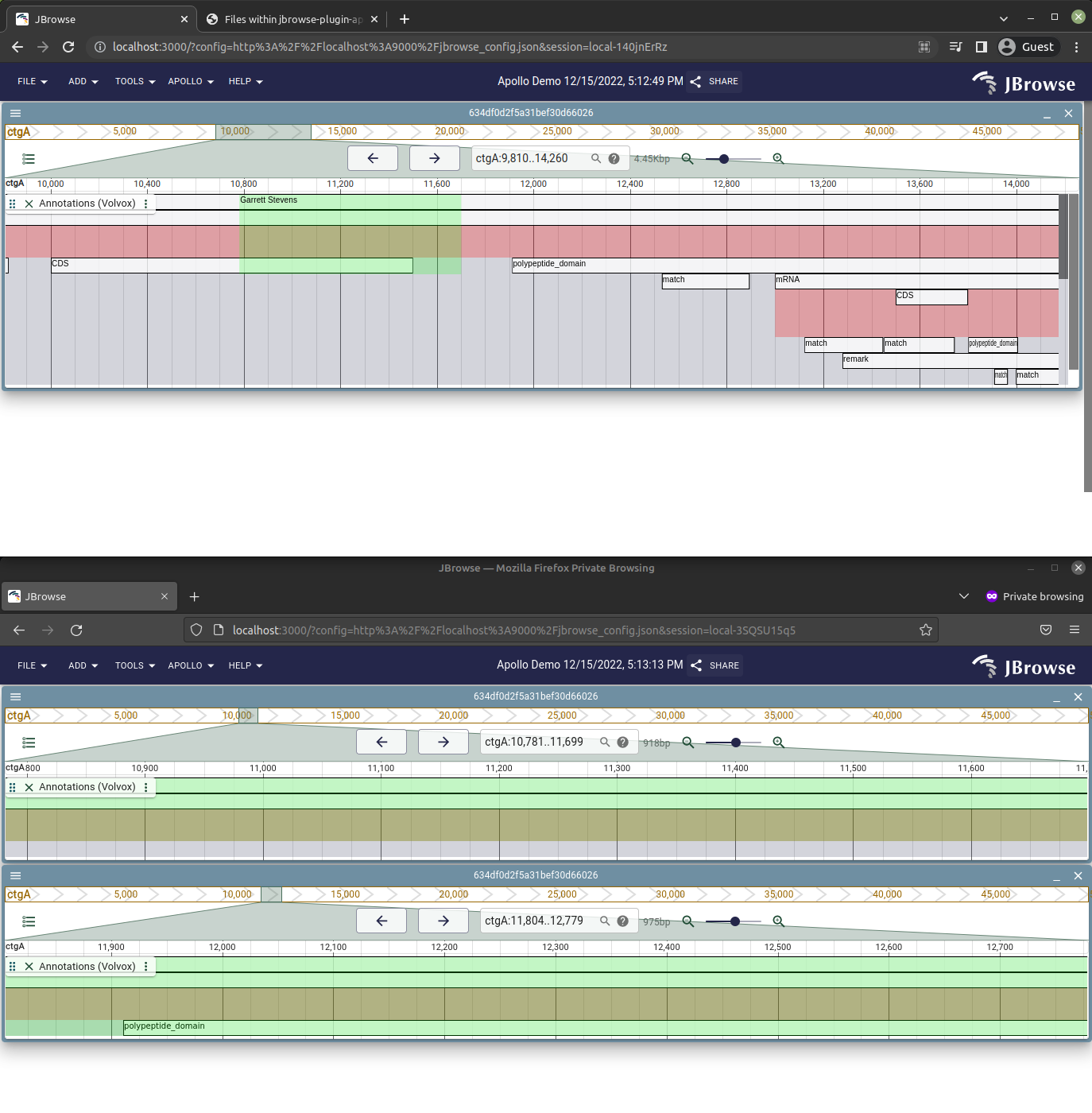
Task: Click the zoom out magnifier icon
Action: [688, 158]
